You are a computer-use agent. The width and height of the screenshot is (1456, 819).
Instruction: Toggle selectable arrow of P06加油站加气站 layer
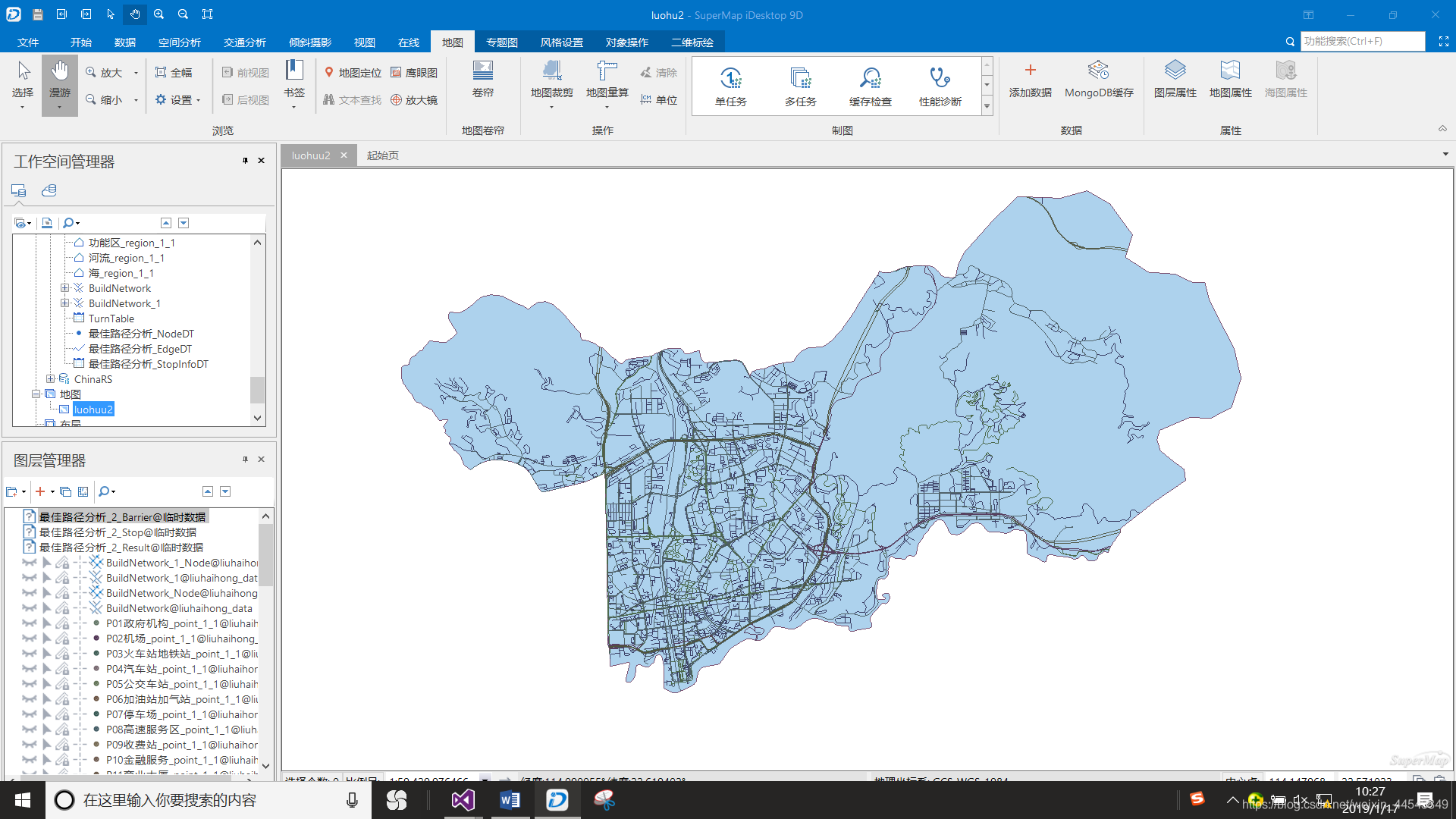[46, 699]
